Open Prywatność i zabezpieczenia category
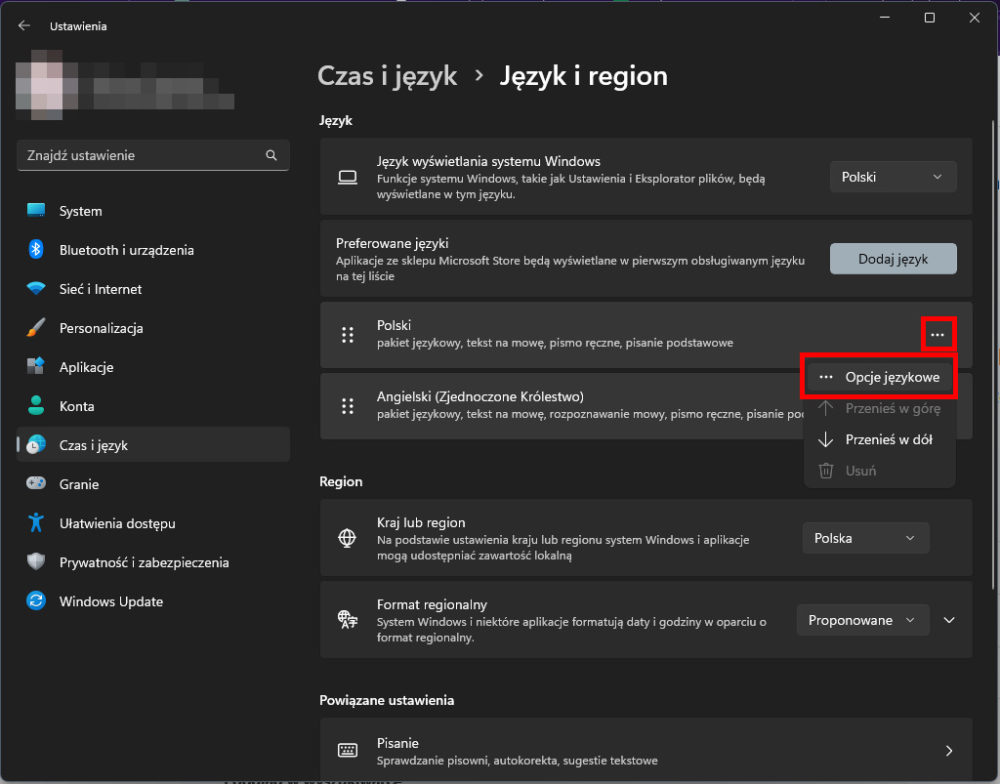The image size is (1000, 784). coord(153,561)
